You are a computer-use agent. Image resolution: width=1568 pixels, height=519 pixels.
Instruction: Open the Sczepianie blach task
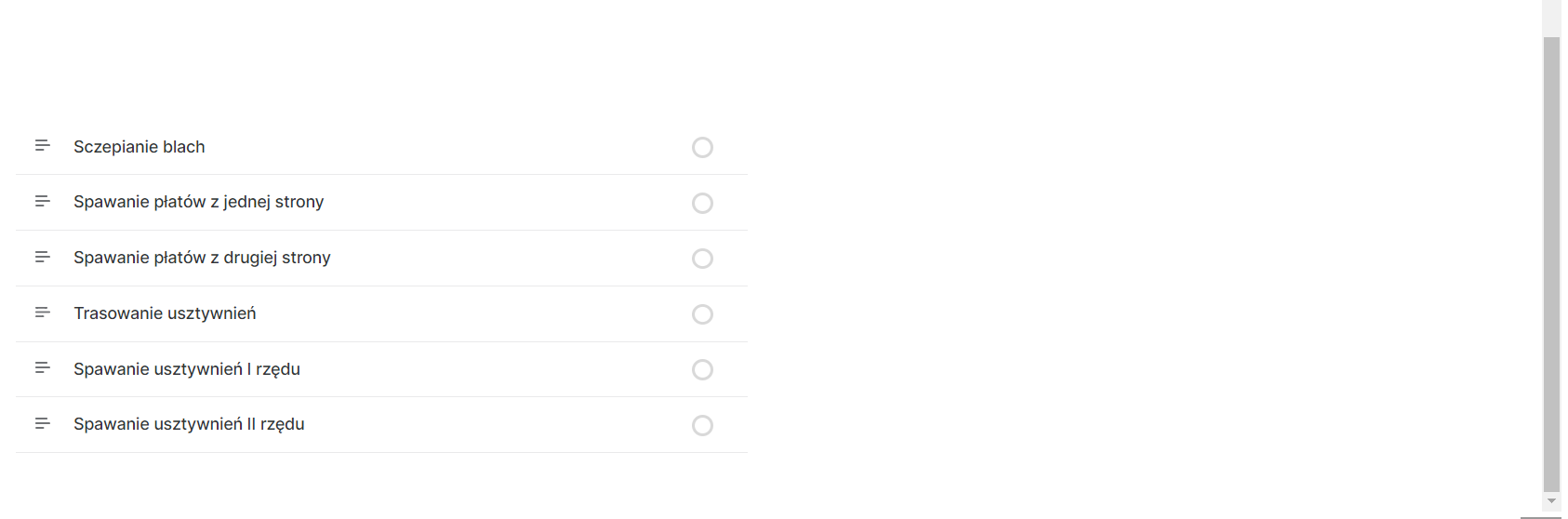tap(140, 147)
